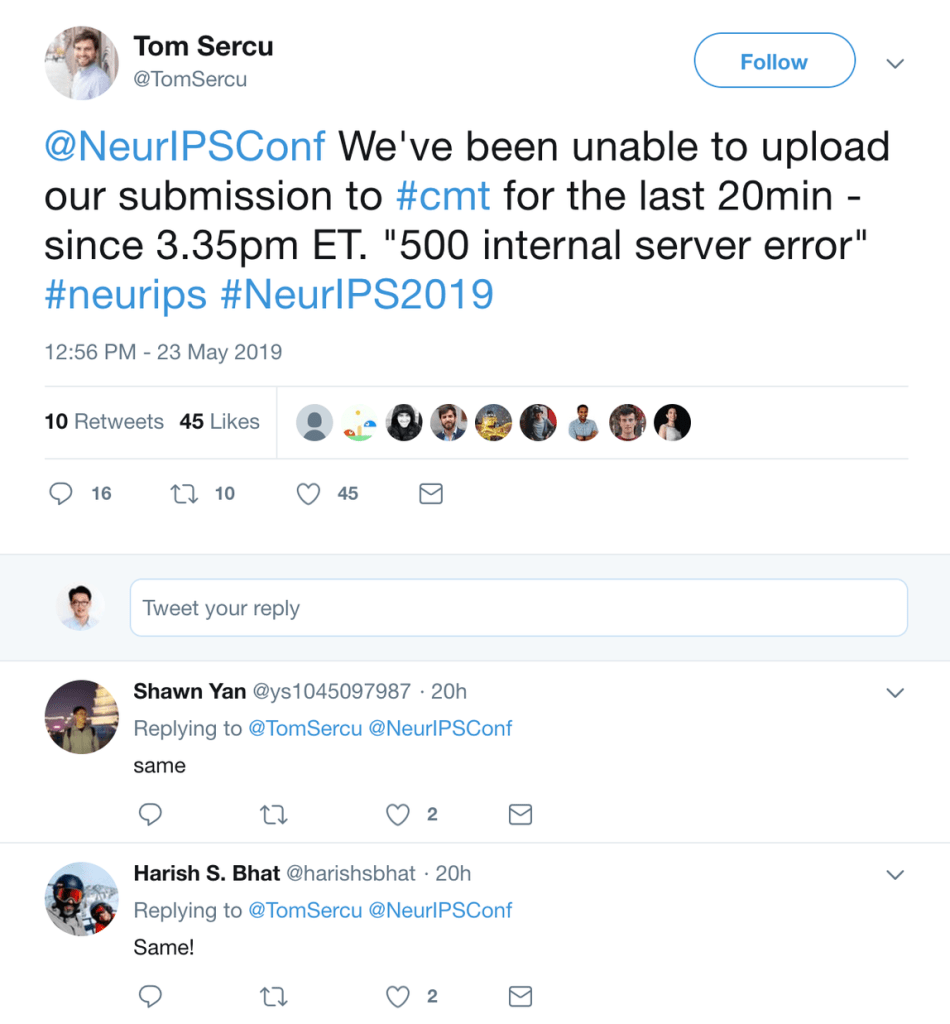
Task: Click the direct message envelope on Tom's tweet
Action: pyautogui.click(x=430, y=493)
